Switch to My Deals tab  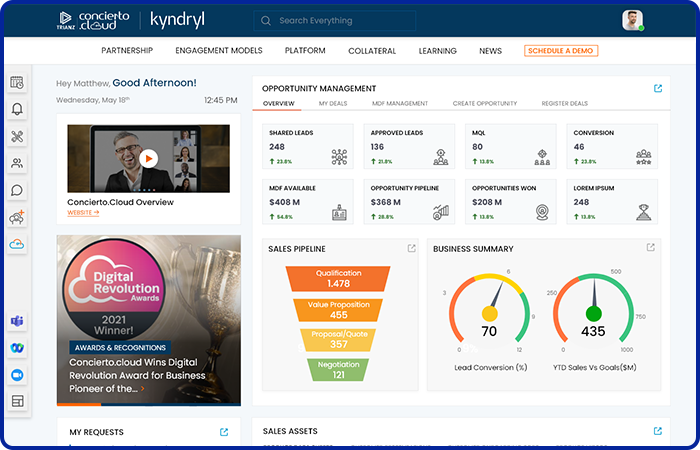click(333, 104)
